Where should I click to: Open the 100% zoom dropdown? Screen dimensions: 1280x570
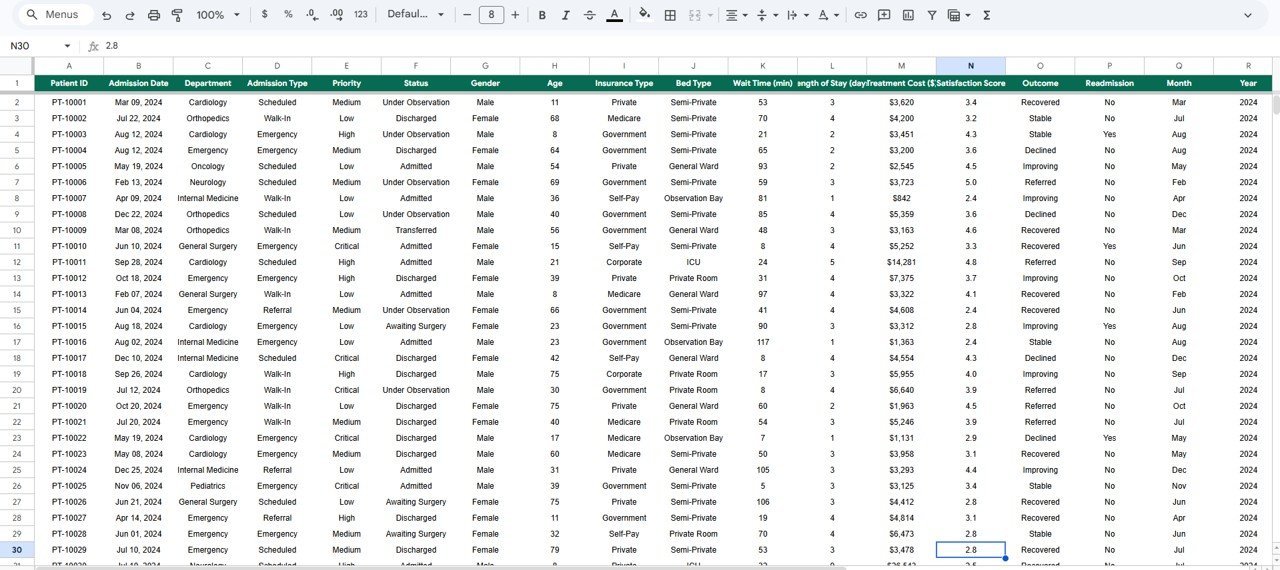(218, 15)
